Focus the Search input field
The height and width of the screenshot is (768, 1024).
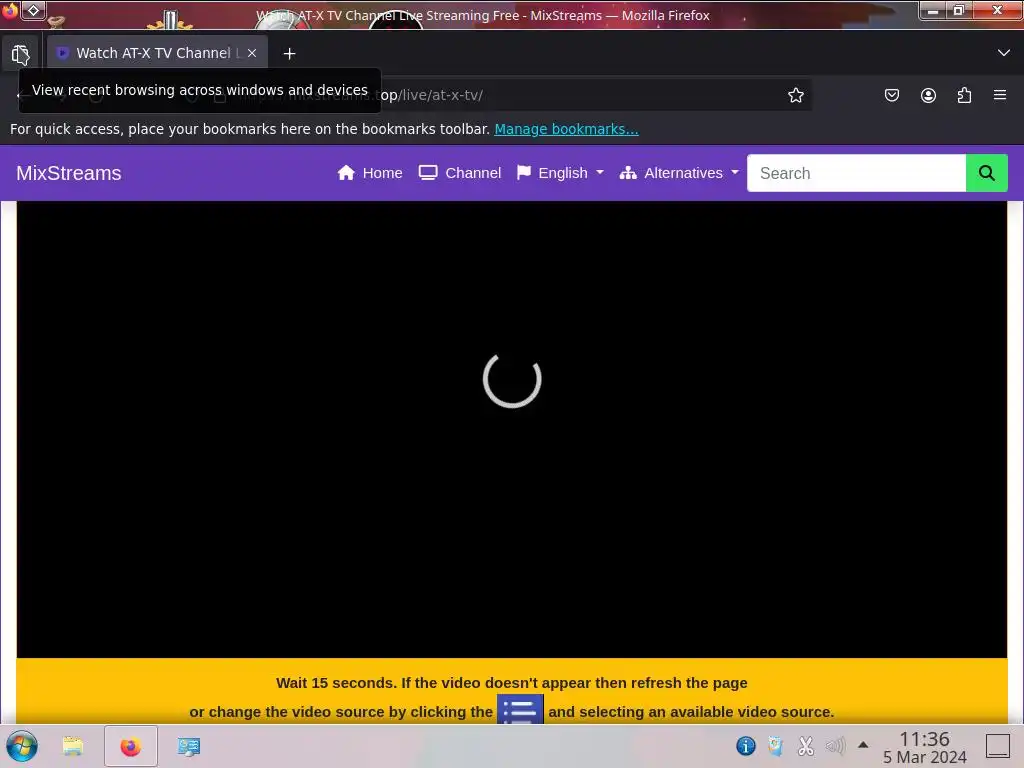[x=856, y=173]
